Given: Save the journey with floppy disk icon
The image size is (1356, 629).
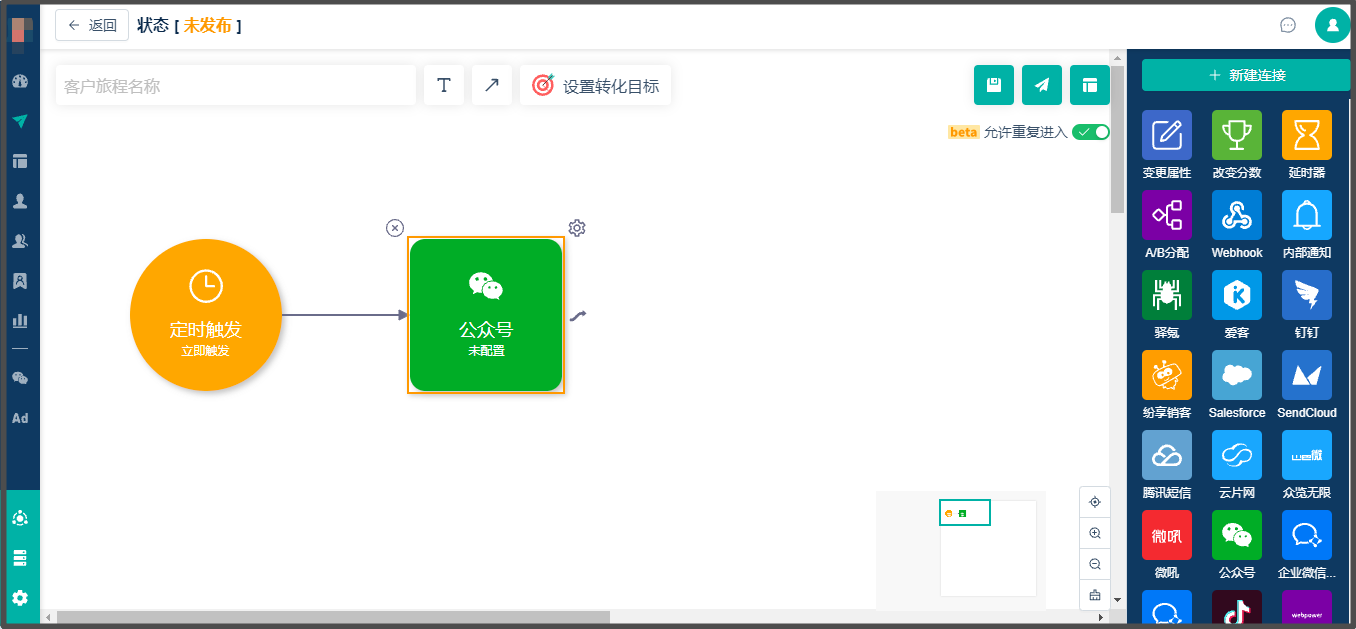Looking at the screenshot, I should (x=994, y=85).
